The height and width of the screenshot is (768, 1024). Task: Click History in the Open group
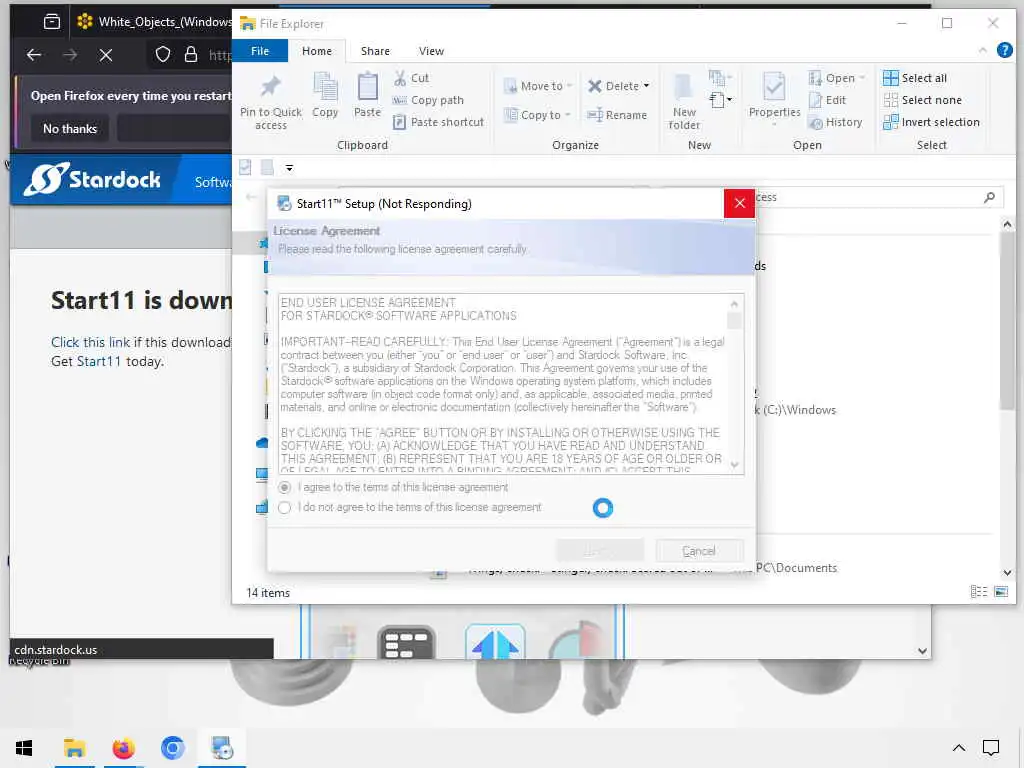click(x=835, y=122)
